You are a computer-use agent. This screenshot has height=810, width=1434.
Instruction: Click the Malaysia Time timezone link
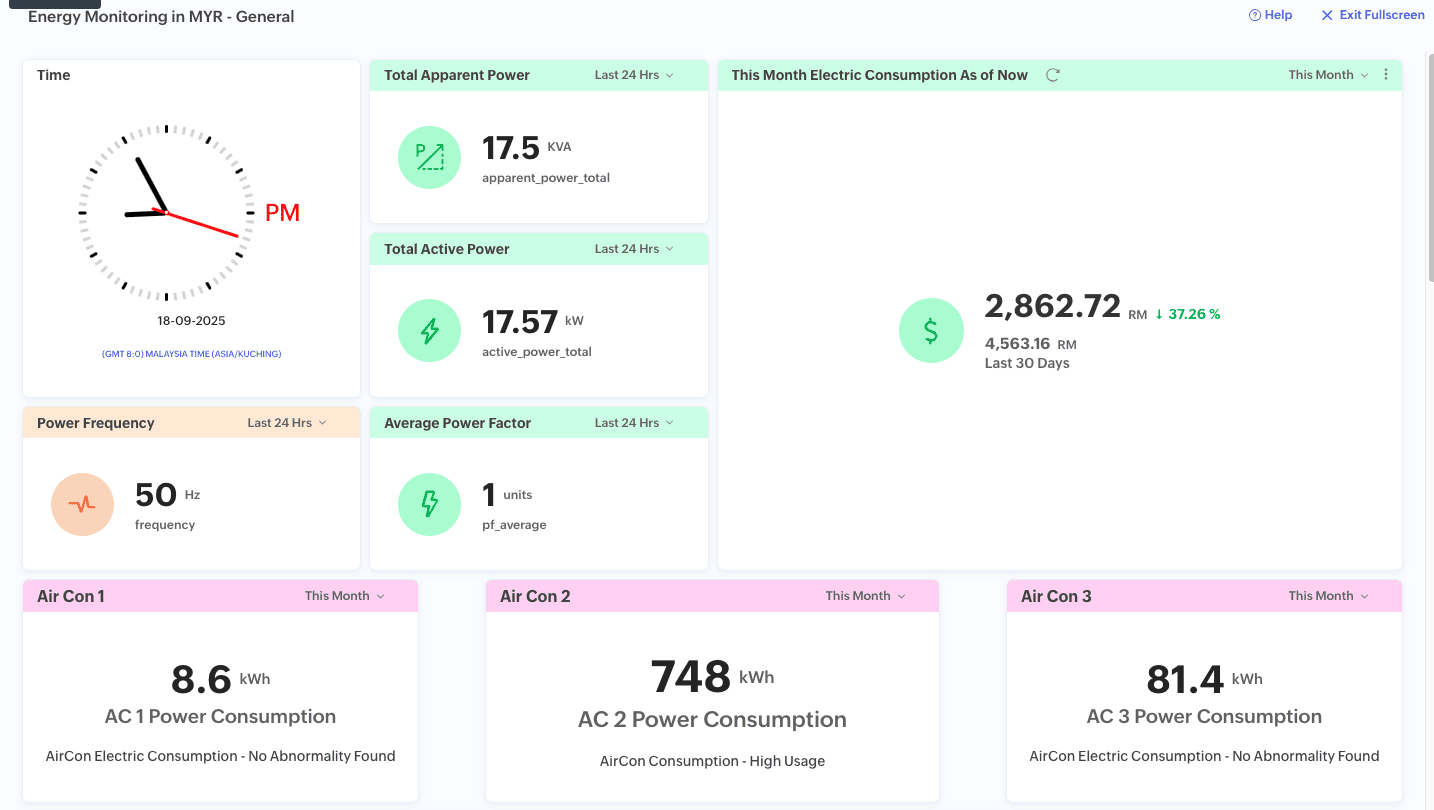(191, 354)
